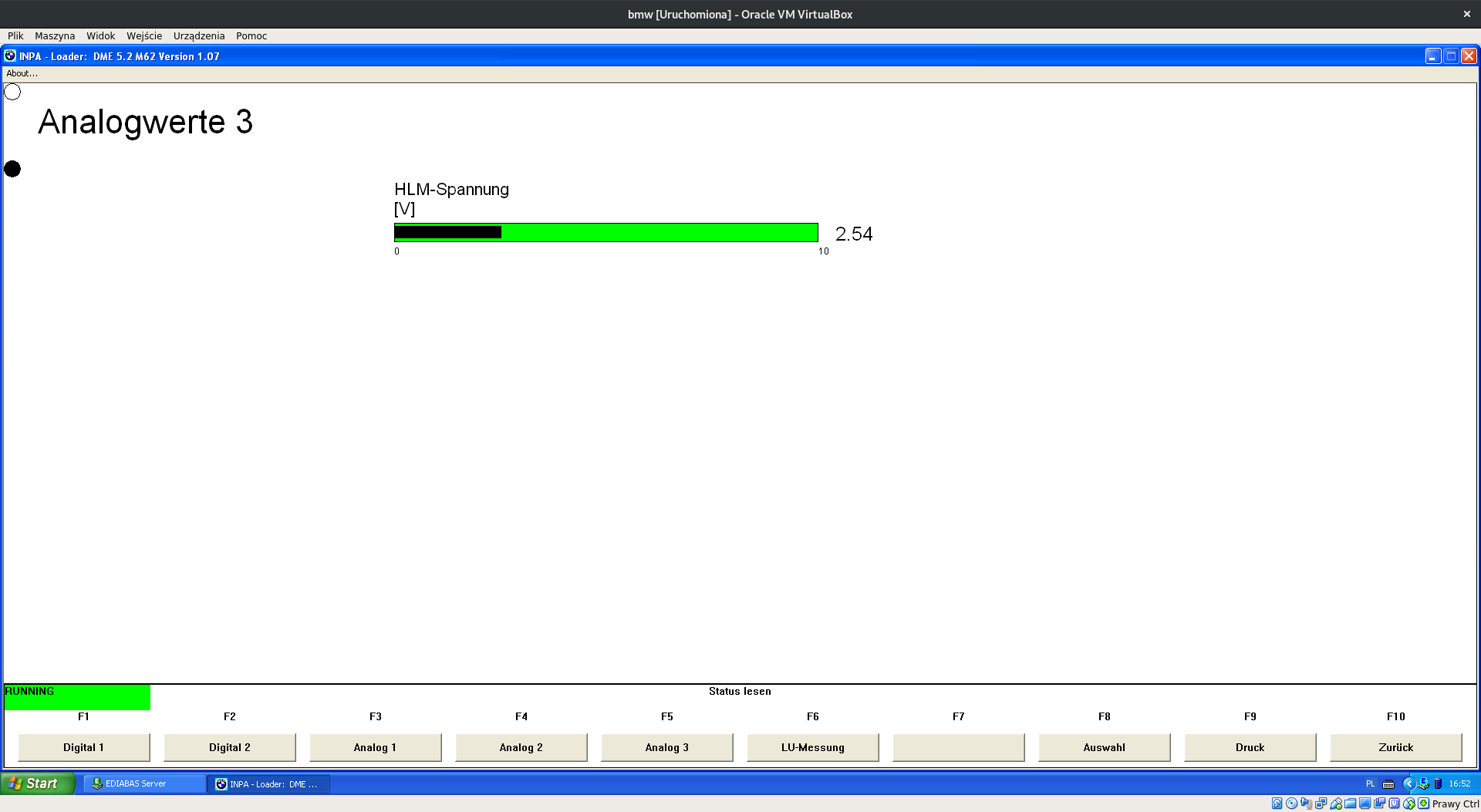This screenshot has width=1481, height=812.
Task: Open the Maszyna menu
Action: 55,35
